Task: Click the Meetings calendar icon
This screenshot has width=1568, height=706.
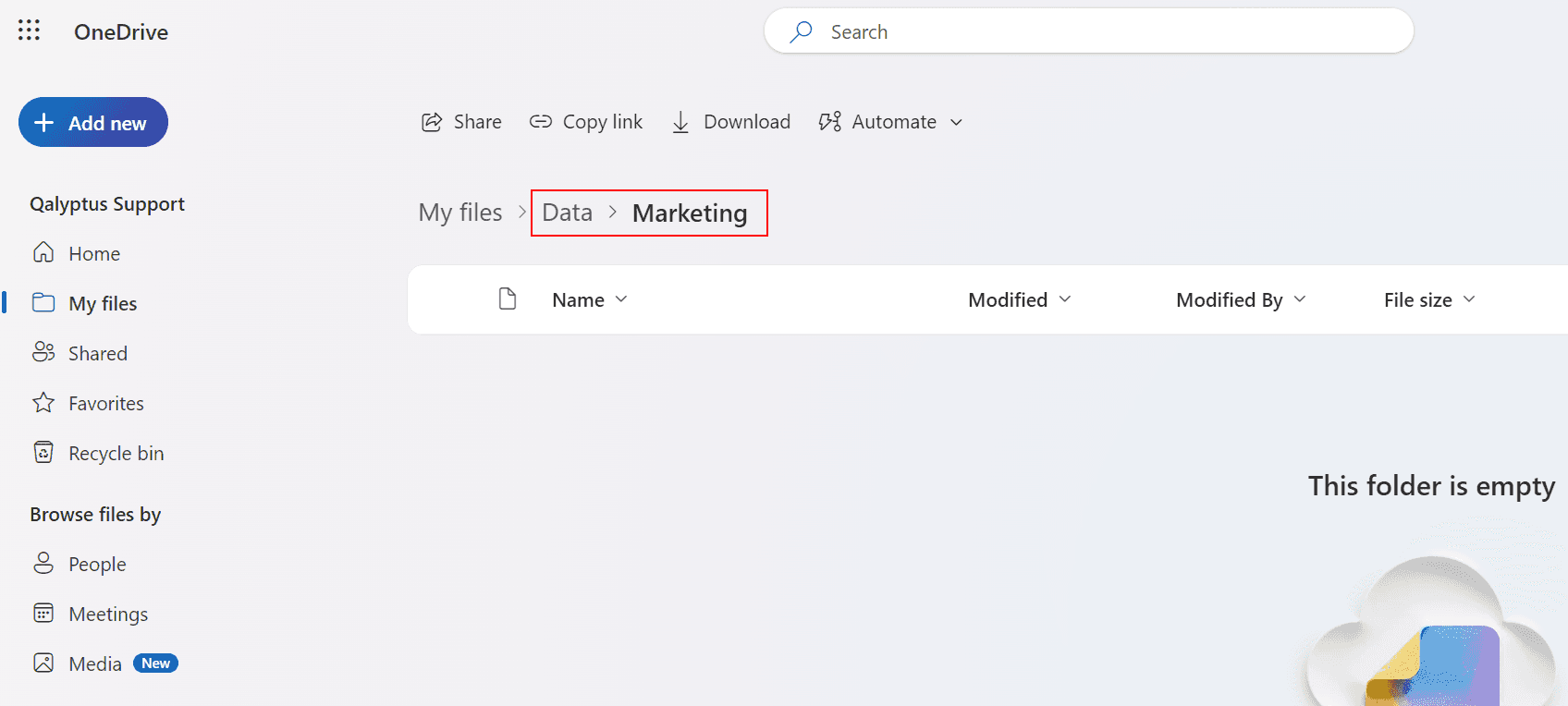Action: [43, 613]
